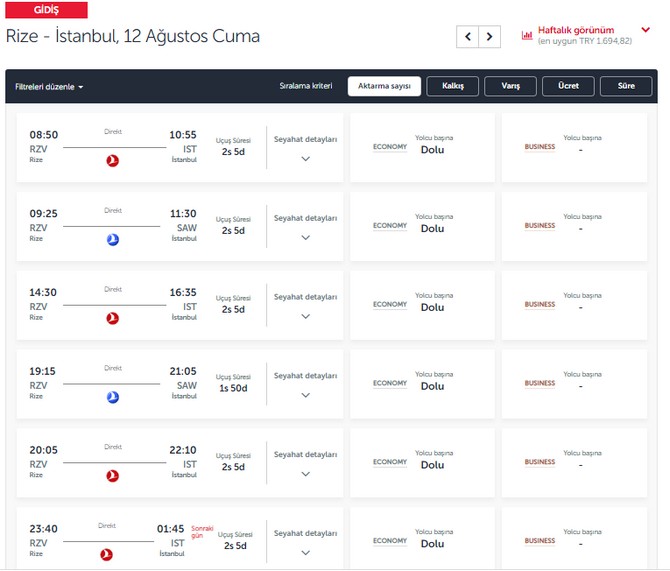670x571 pixels.
Task: Click airline logo on 14:30 flight
Action: pyautogui.click(x=113, y=318)
